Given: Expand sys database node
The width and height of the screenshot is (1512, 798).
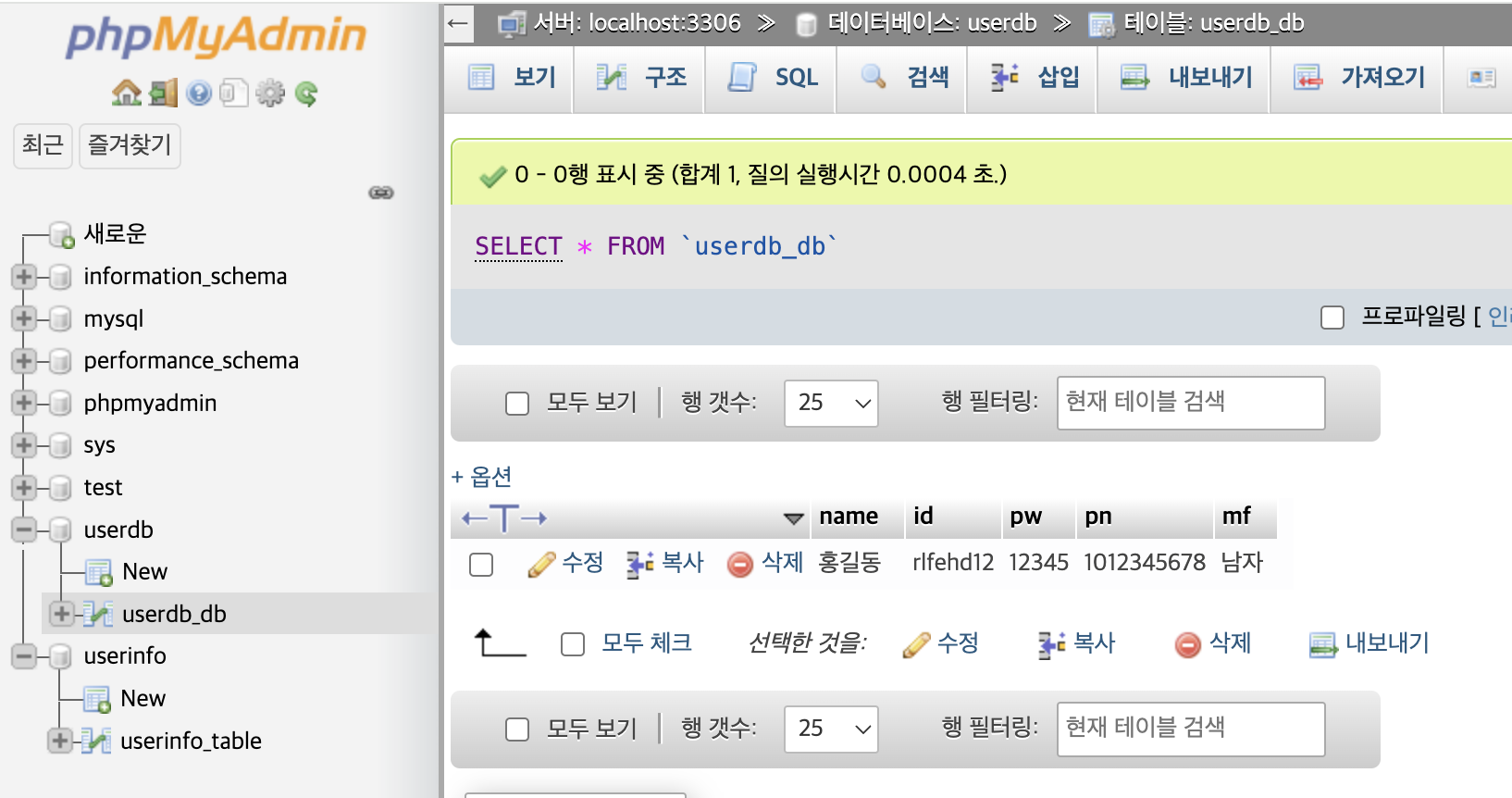Looking at the screenshot, I should [24, 445].
